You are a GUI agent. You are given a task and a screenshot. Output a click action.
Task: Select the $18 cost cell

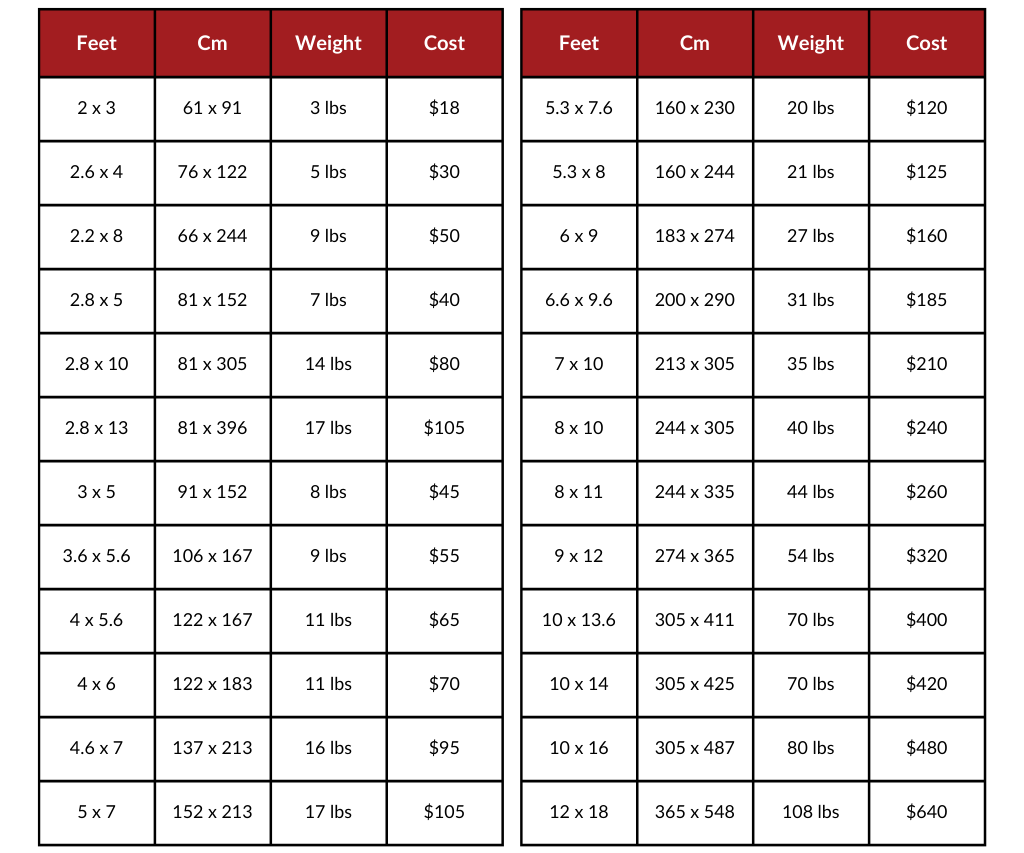[x=444, y=108]
